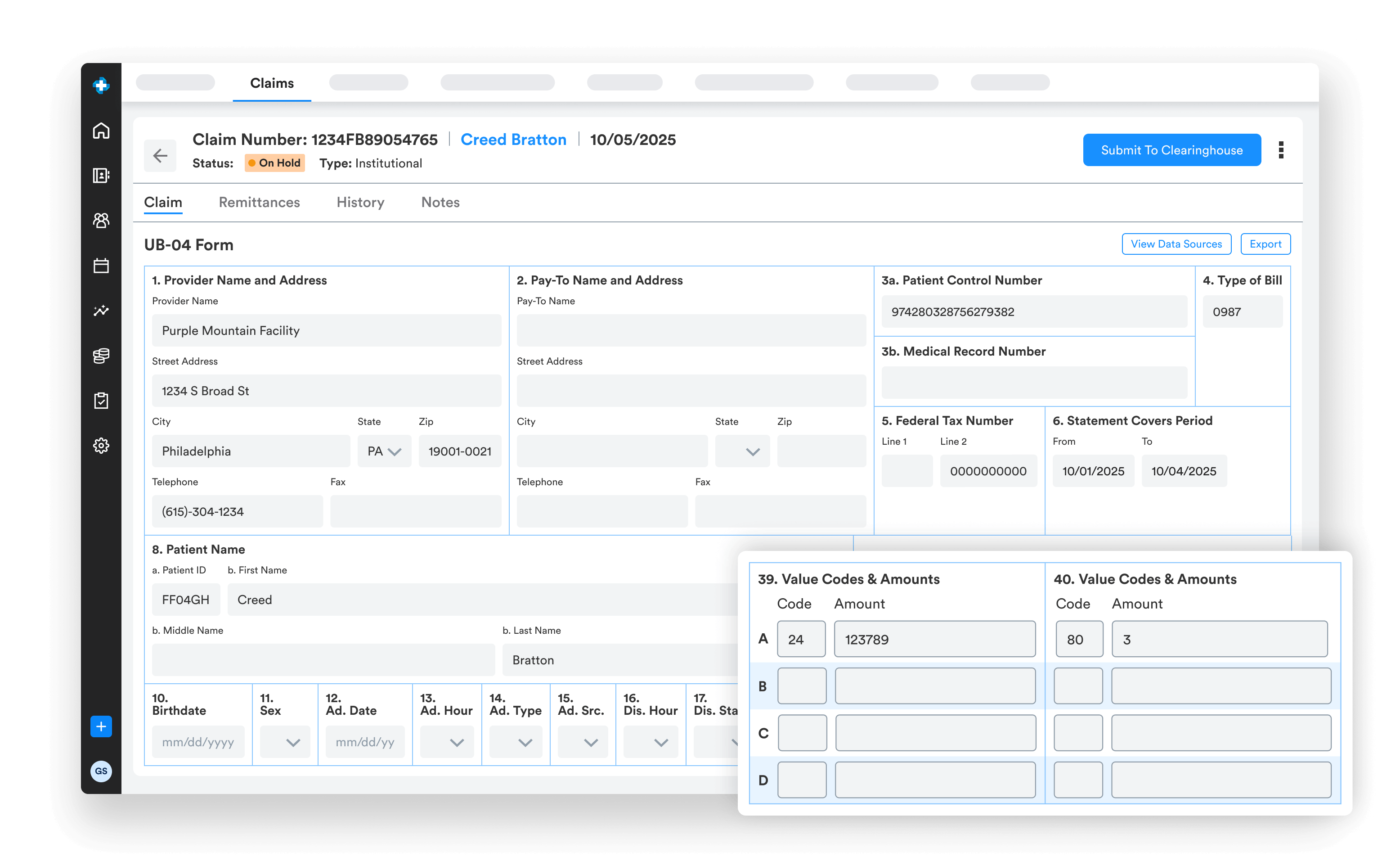
Task: Click Submit To Clearinghouse button
Action: click(x=1171, y=150)
